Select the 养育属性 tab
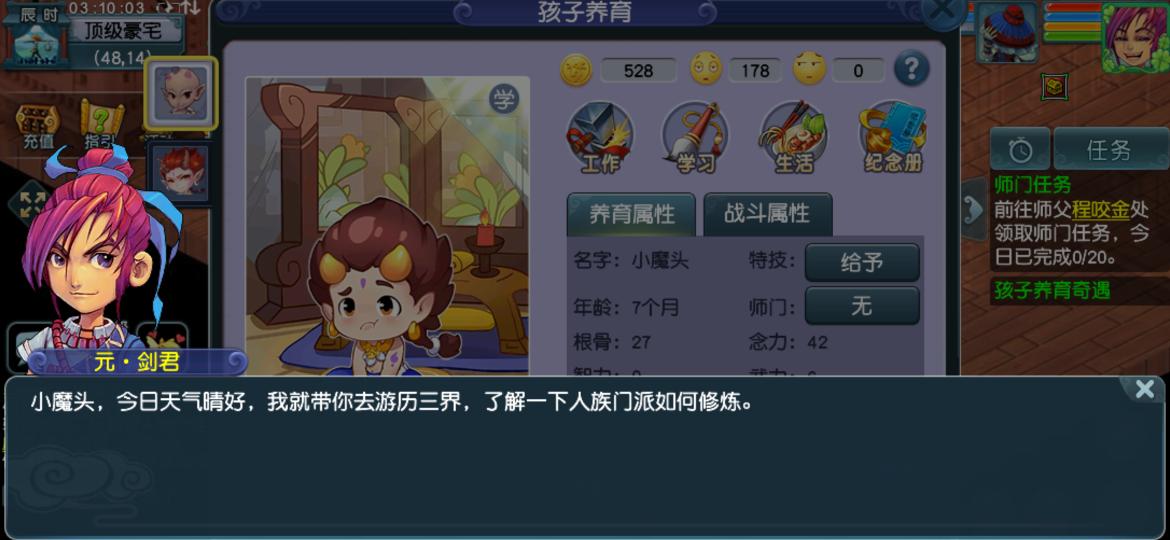Screen dimensions: 1170x540 pos(631,214)
